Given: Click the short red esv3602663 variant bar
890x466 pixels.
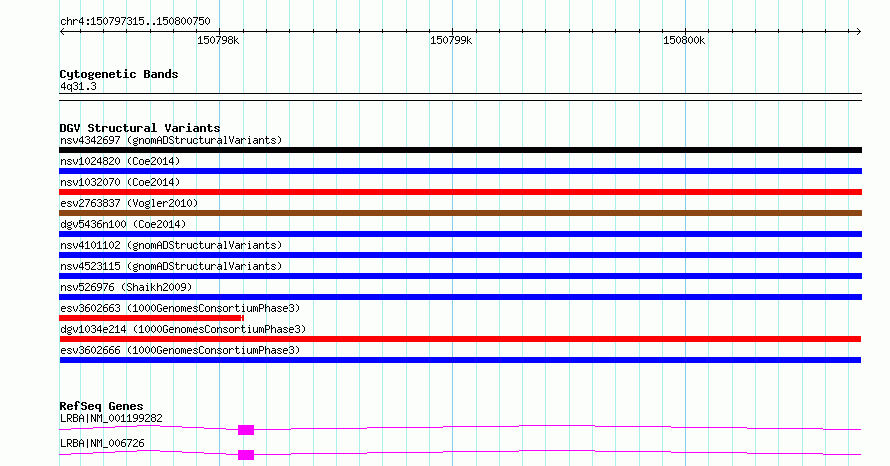Looking at the screenshot, I should [x=152, y=318].
